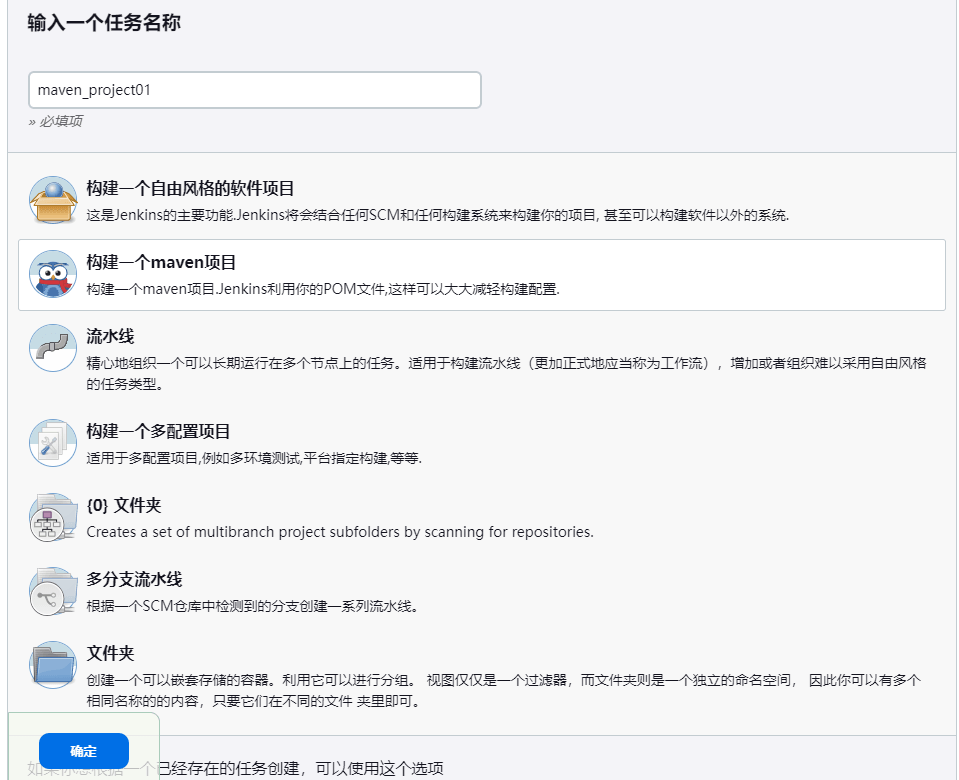Click the blue folder icon
Screen dimensions: 959x780
[53, 665]
